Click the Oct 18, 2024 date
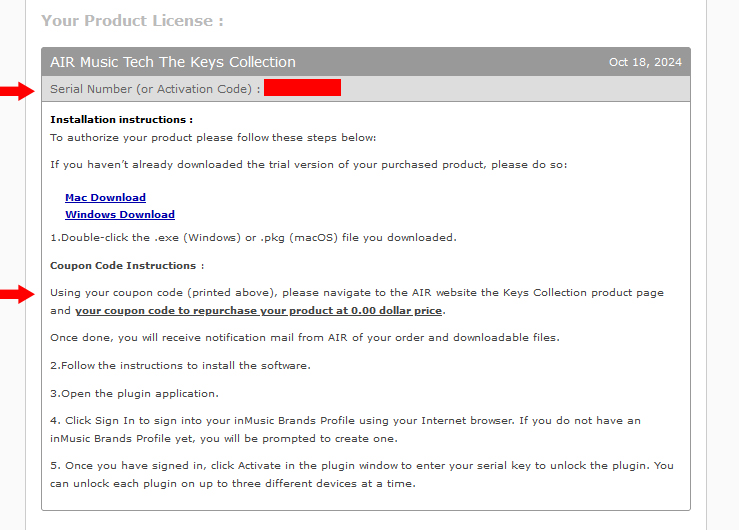This screenshot has width=739, height=530. pyautogui.click(x=645, y=62)
